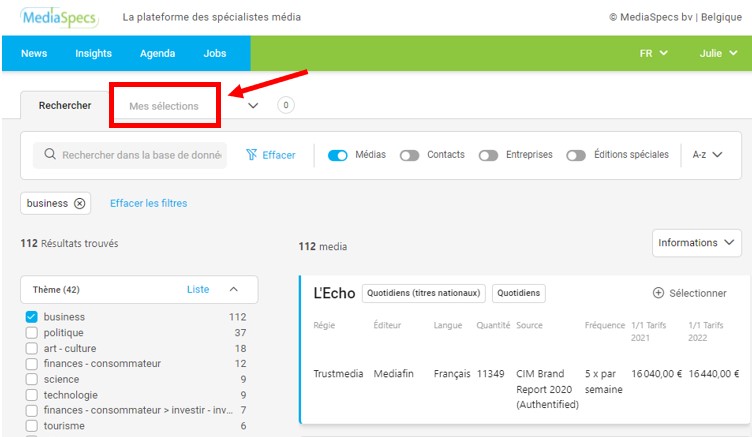Viewport: 752px width, 437px height.
Task: Check the politique theme checkbox
Action: 32,333
